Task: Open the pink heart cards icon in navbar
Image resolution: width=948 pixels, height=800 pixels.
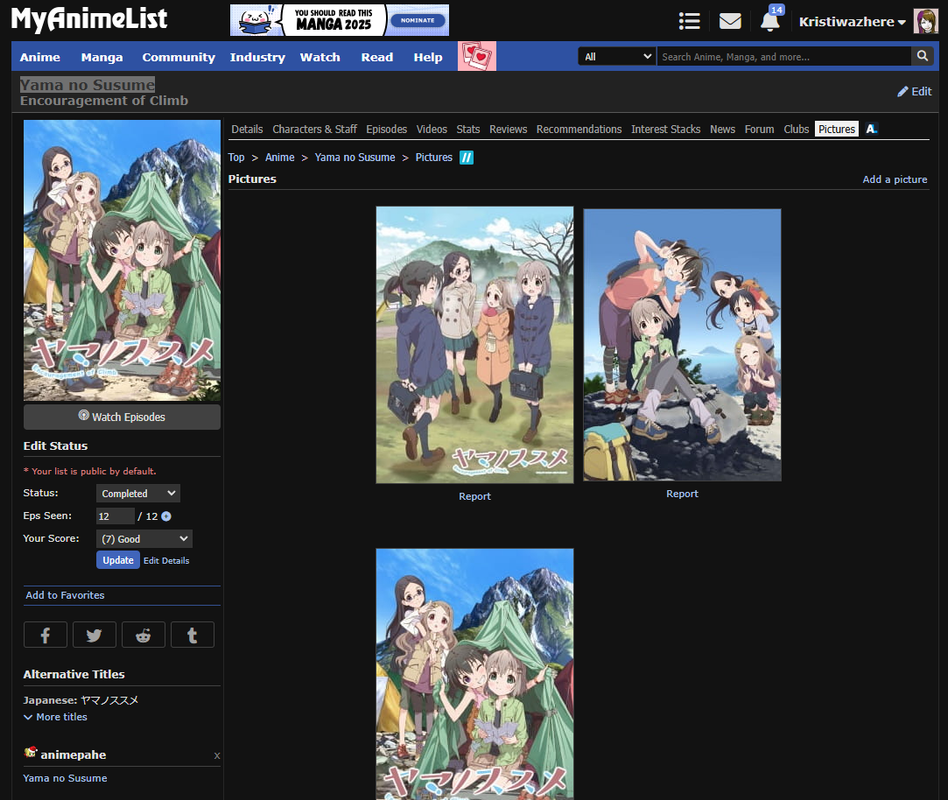Action: tap(477, 56)
